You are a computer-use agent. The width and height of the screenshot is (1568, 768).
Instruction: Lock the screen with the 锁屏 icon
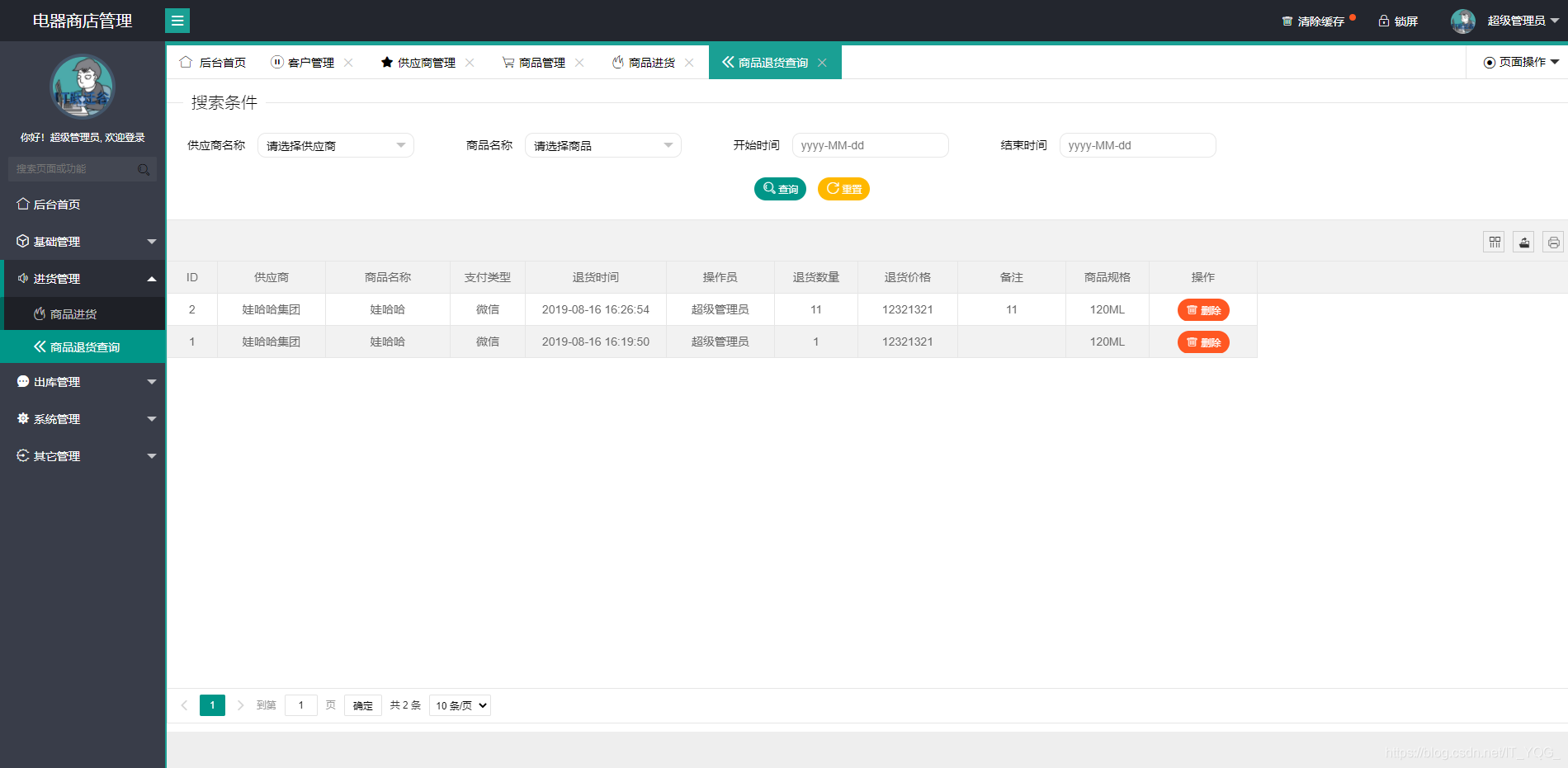click(1381, 20)
